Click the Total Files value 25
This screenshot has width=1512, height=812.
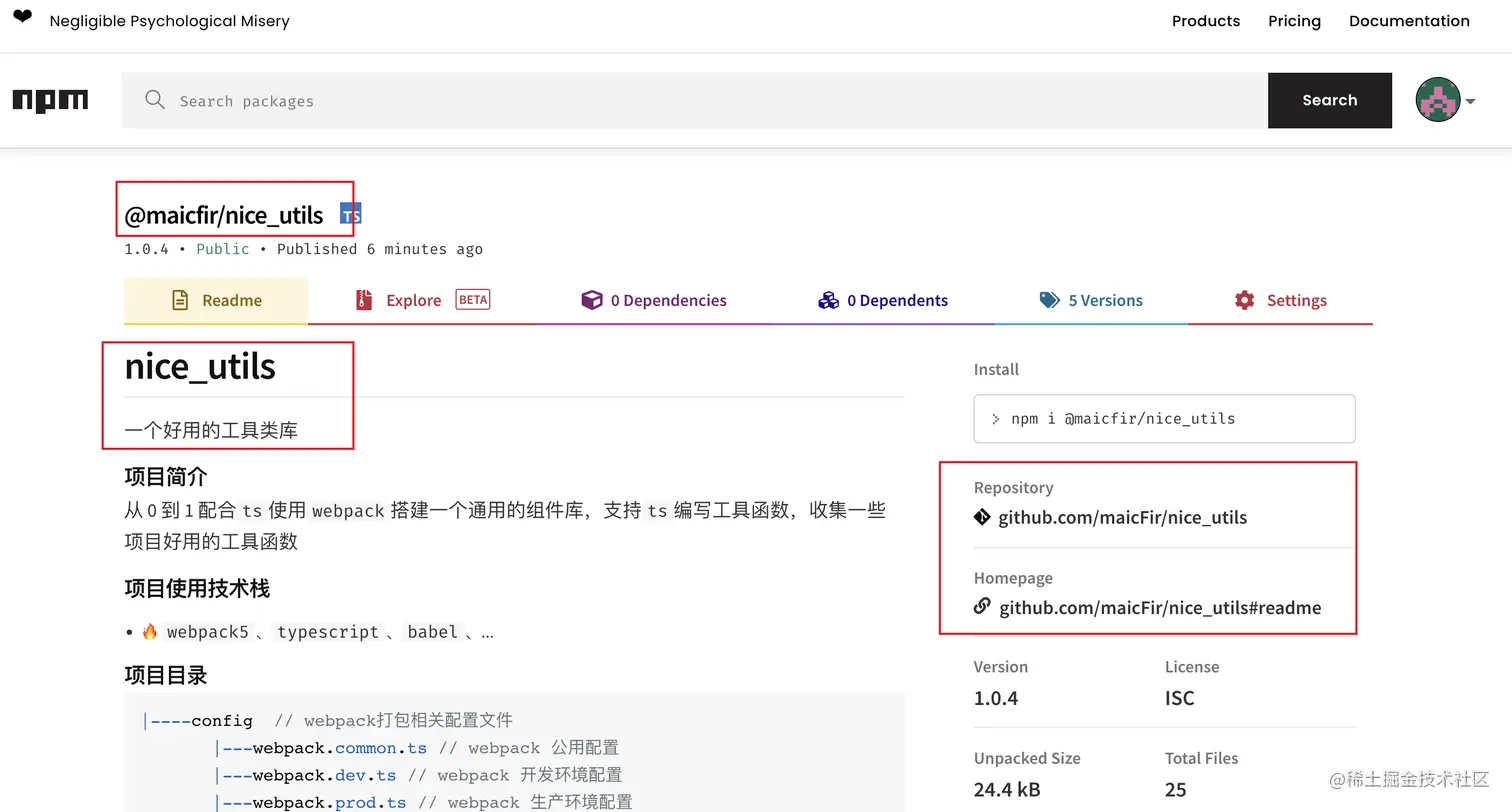pyautogui.click(x=1176, y=790)
